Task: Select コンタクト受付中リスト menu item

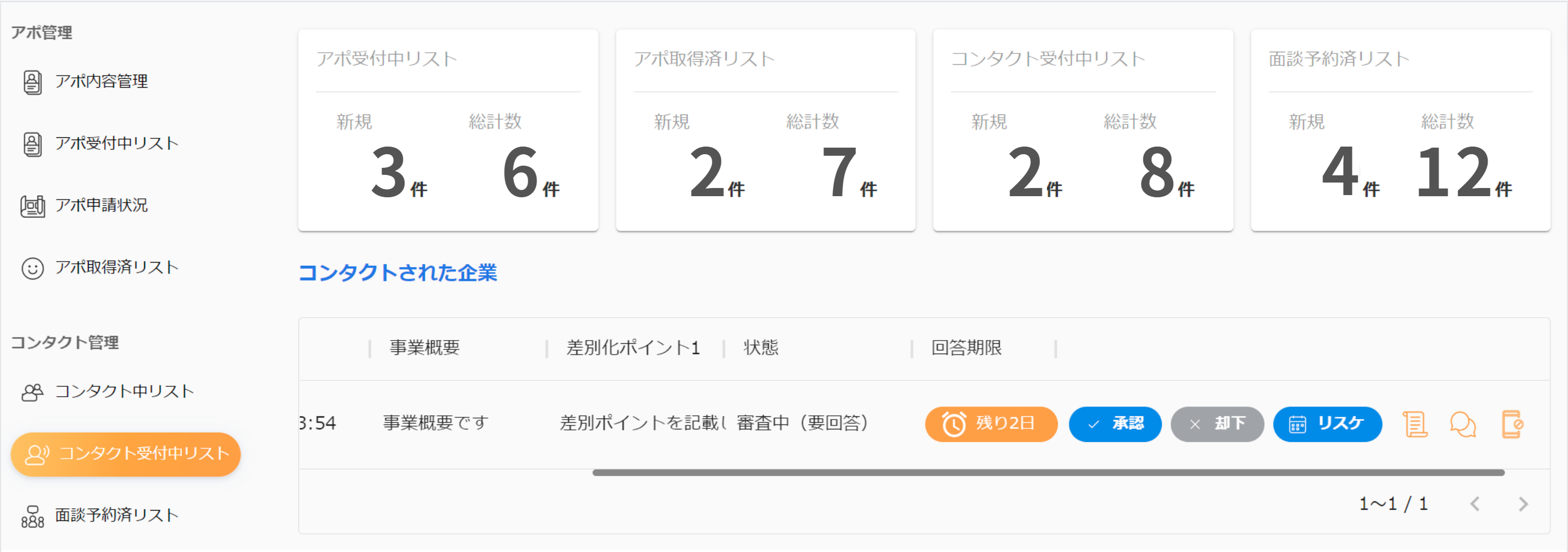Action: click(126, 454)
